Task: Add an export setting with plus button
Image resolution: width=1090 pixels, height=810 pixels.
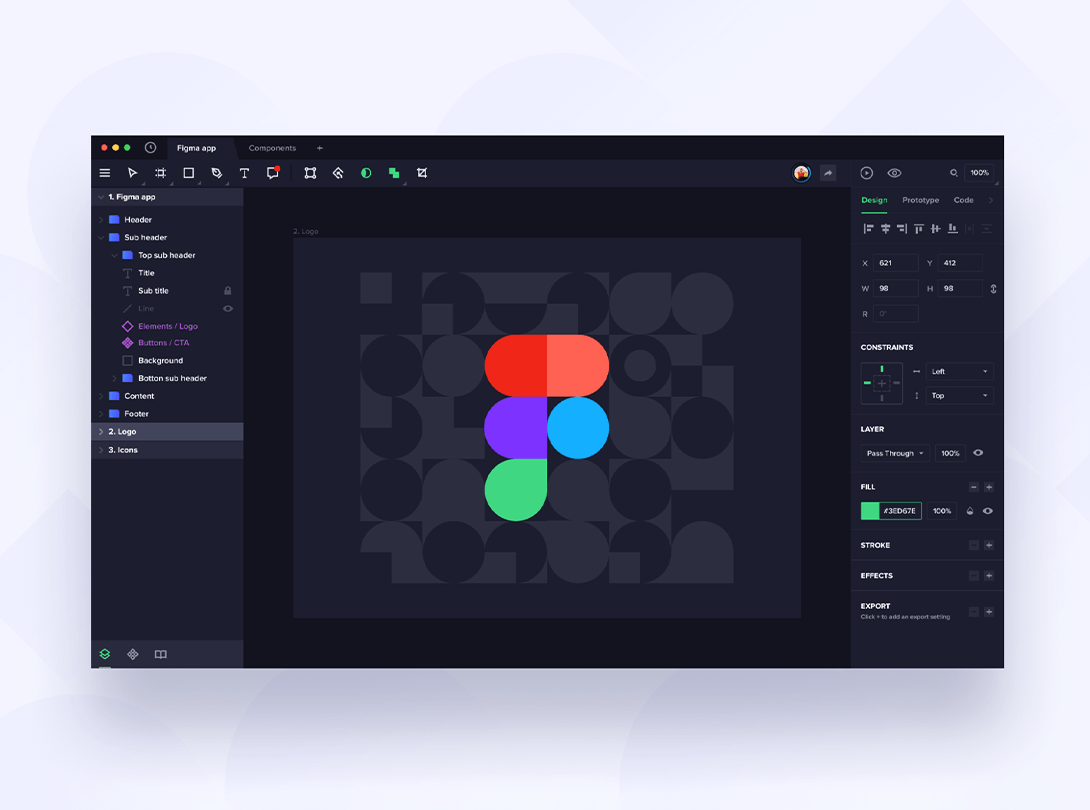Action: [x=989, y=611]
